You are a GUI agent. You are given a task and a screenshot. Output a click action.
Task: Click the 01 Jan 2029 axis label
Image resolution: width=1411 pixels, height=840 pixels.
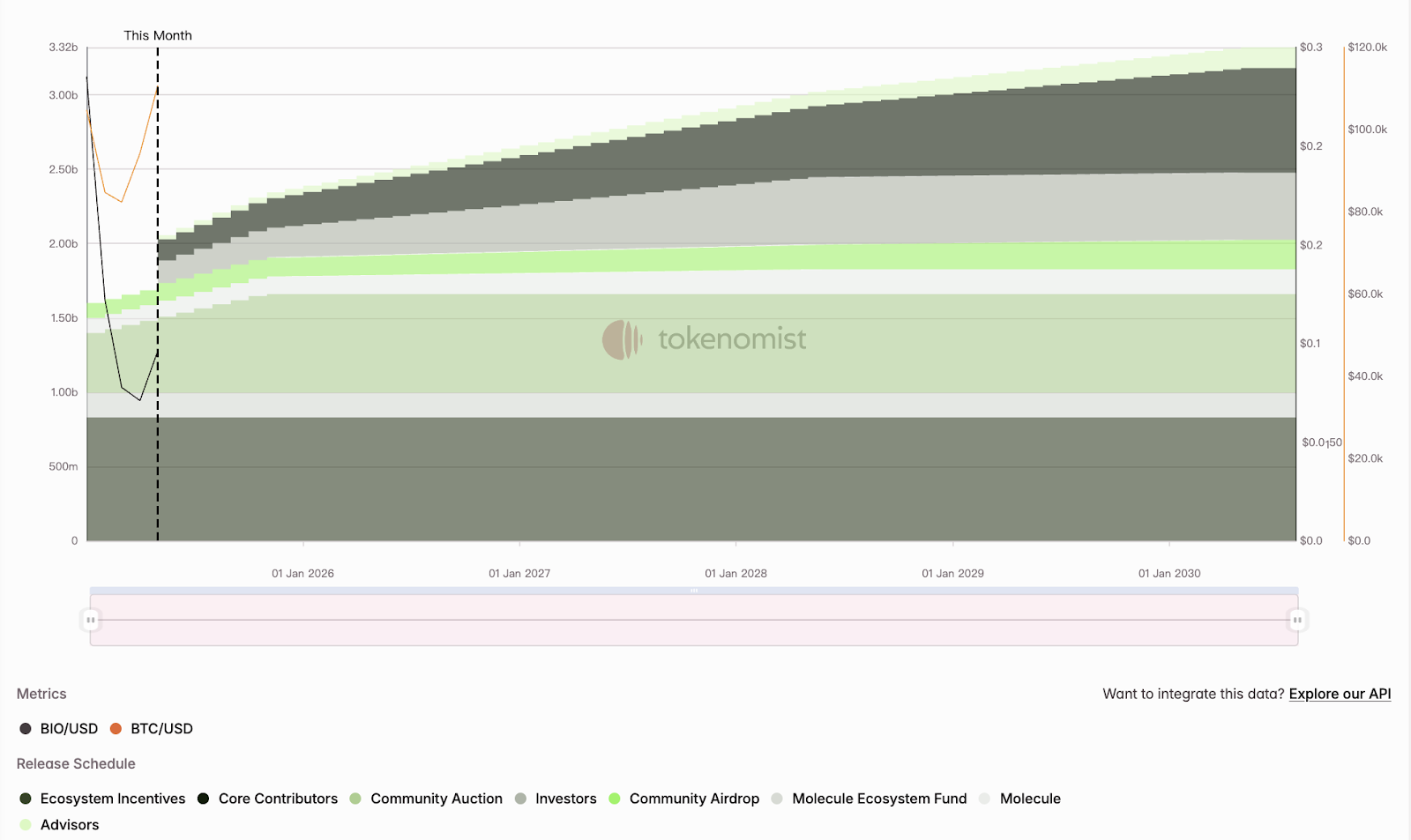point(952,574)
